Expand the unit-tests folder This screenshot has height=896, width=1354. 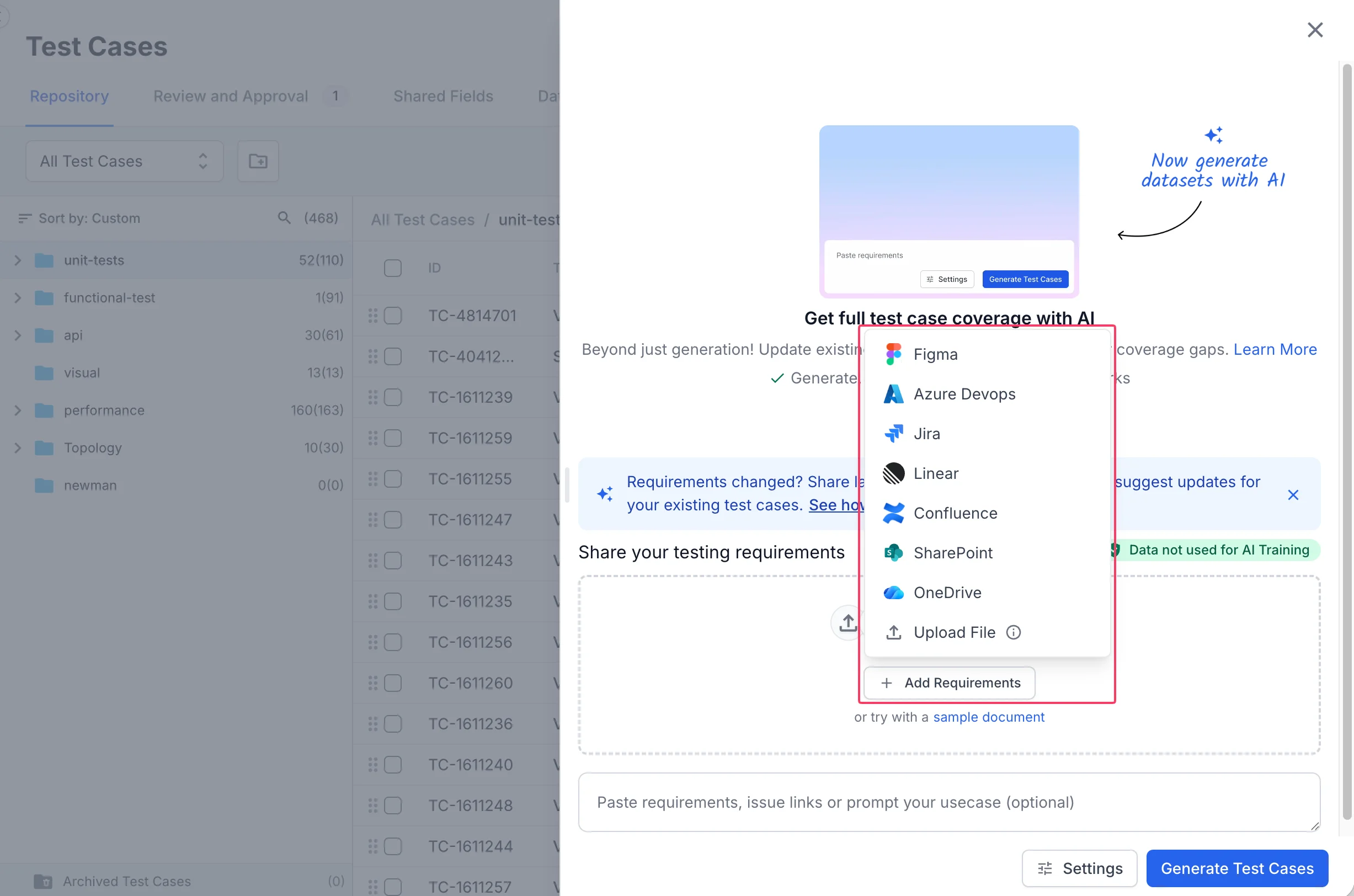[18, 260]
